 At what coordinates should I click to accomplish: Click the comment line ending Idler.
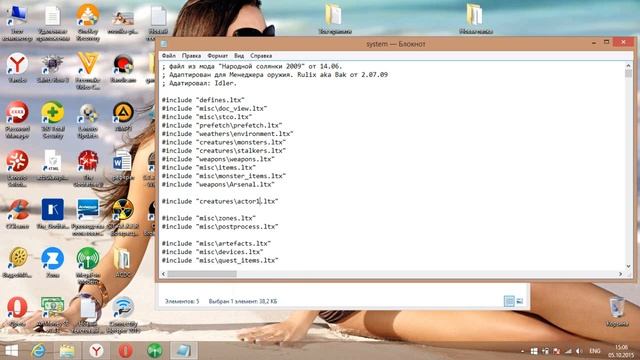[199, 83]
